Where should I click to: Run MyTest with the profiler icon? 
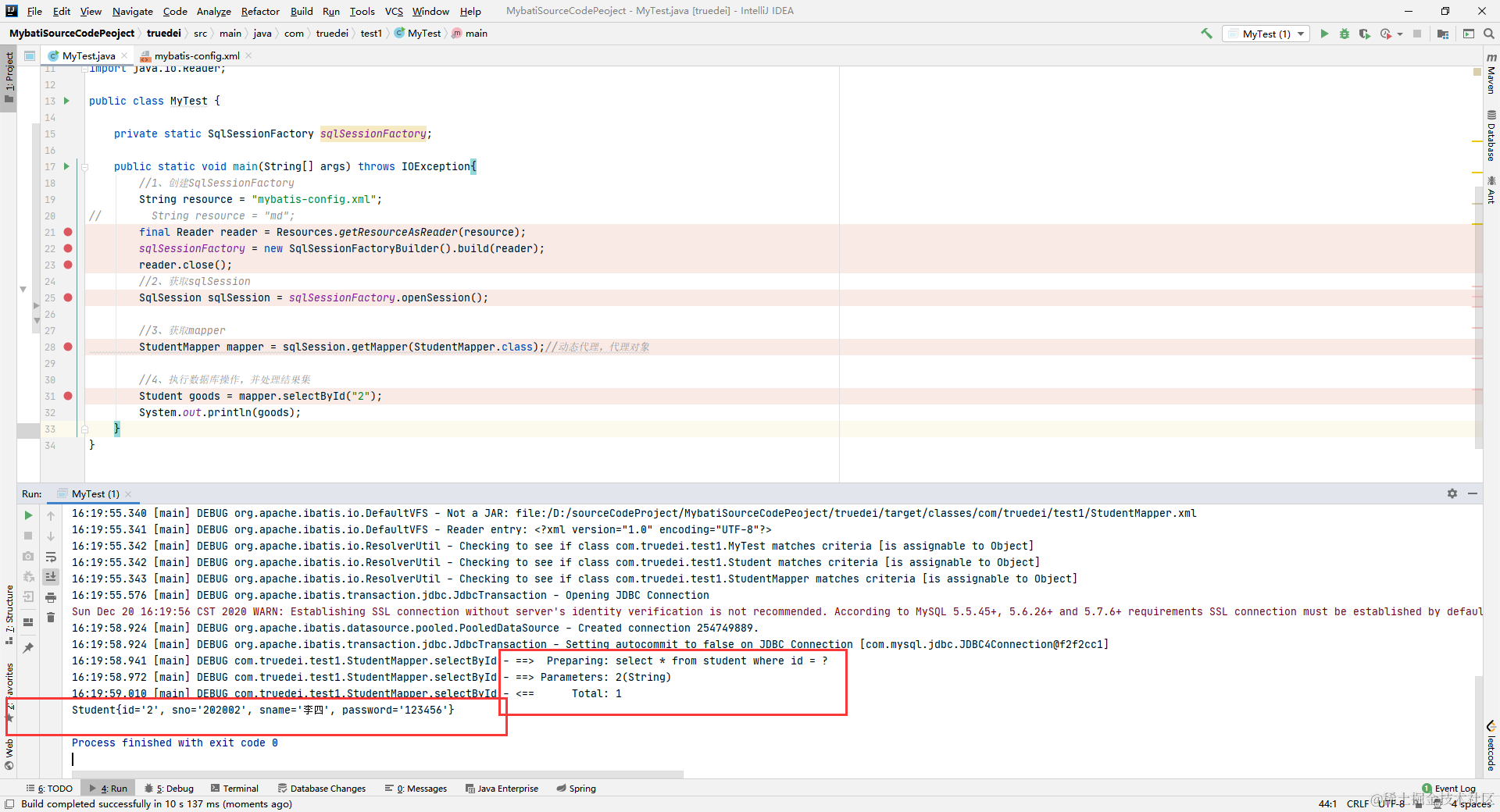pos(1386,34)
